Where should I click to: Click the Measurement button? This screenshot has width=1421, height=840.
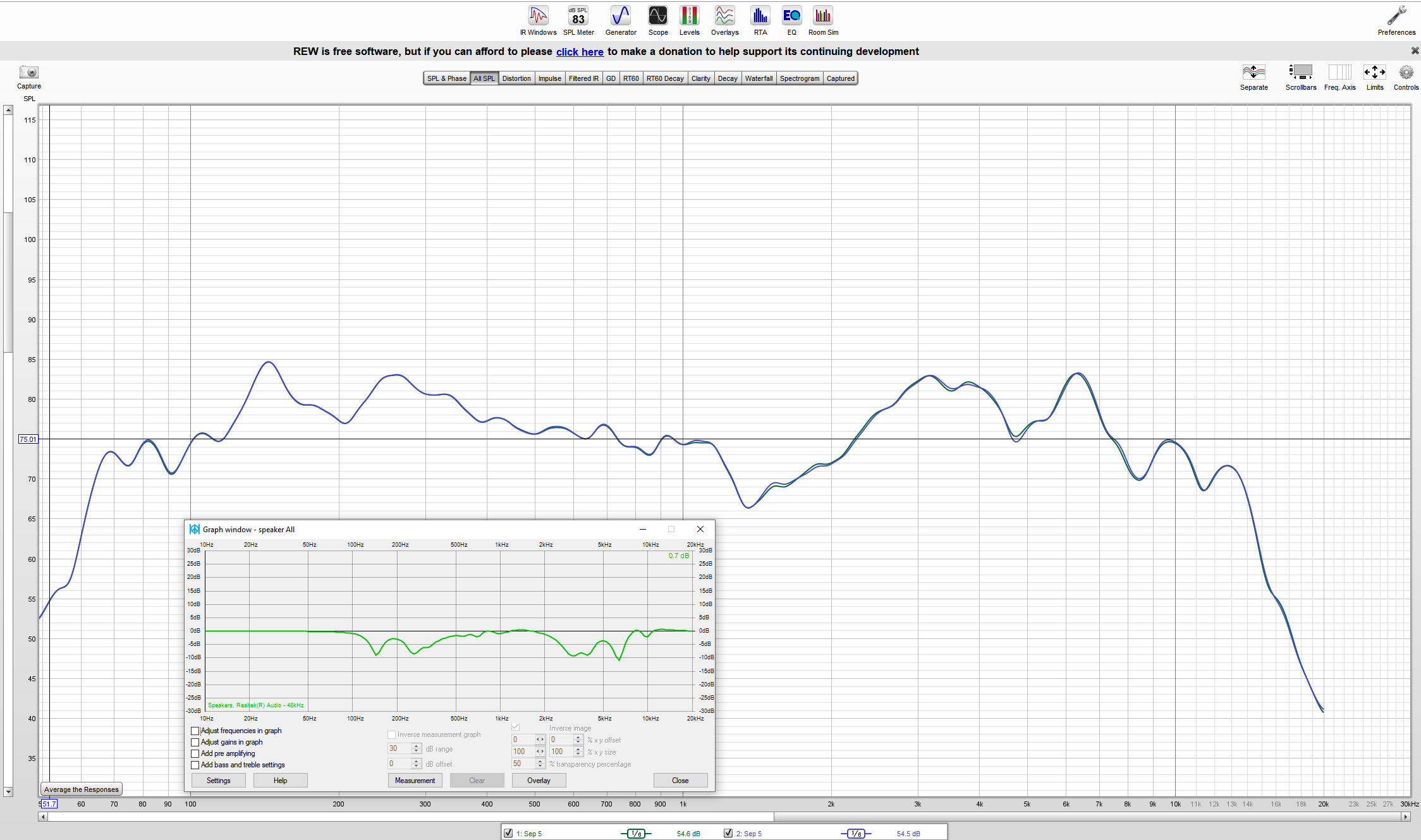pos(415,781)
